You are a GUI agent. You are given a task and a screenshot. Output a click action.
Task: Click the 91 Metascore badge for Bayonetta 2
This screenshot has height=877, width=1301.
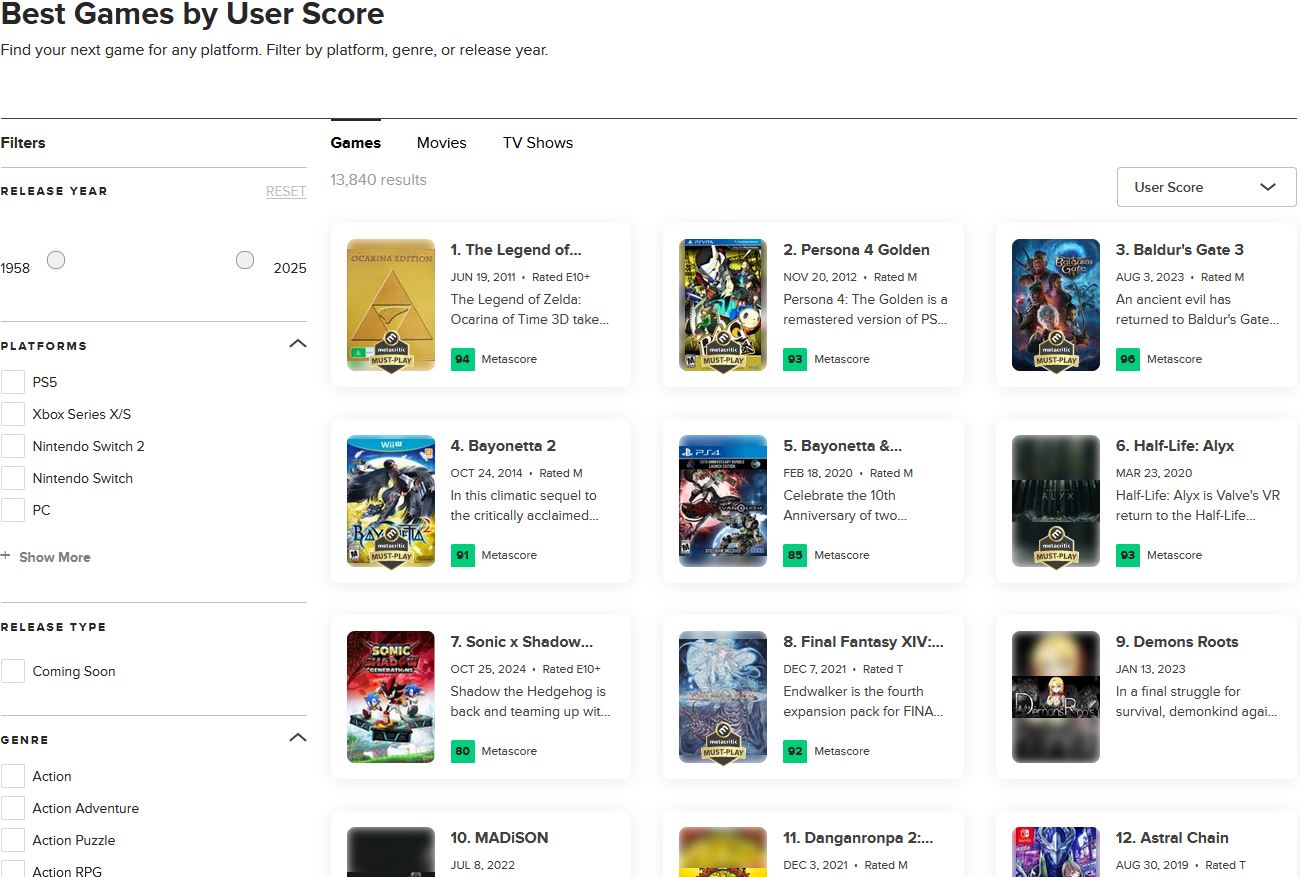[x=462, y=555]
